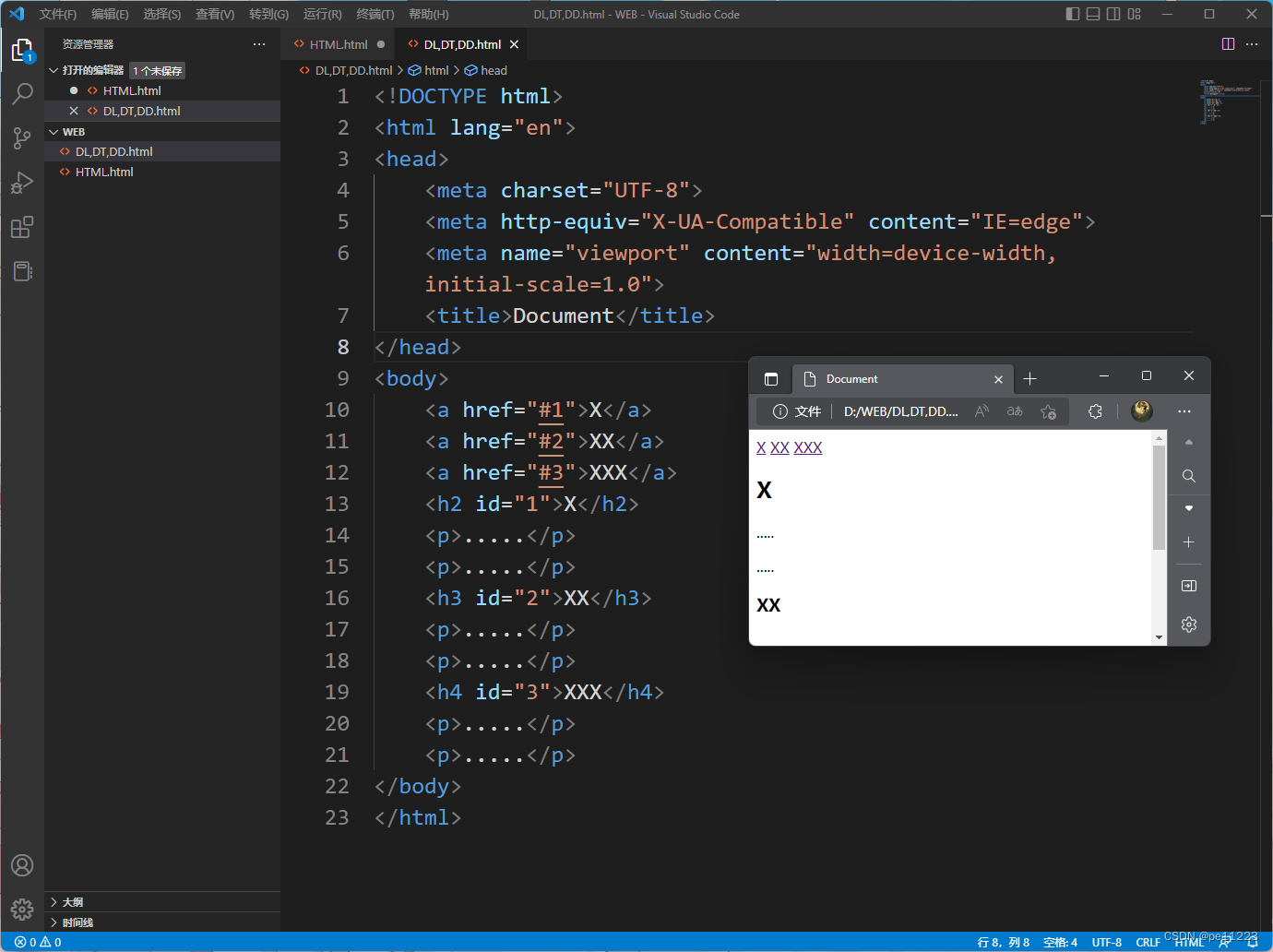Open Accounts icon in activity bar
The width and height of the screenshot is (1273, 952).
click(x=22, y=865)
